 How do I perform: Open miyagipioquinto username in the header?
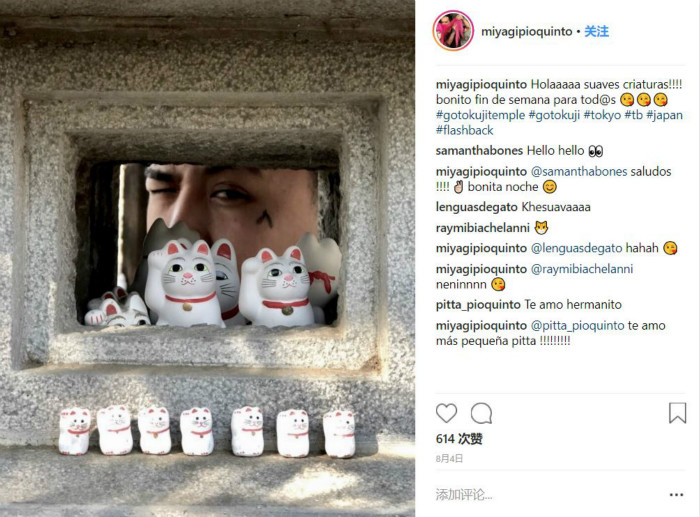(x=526, y=31)
